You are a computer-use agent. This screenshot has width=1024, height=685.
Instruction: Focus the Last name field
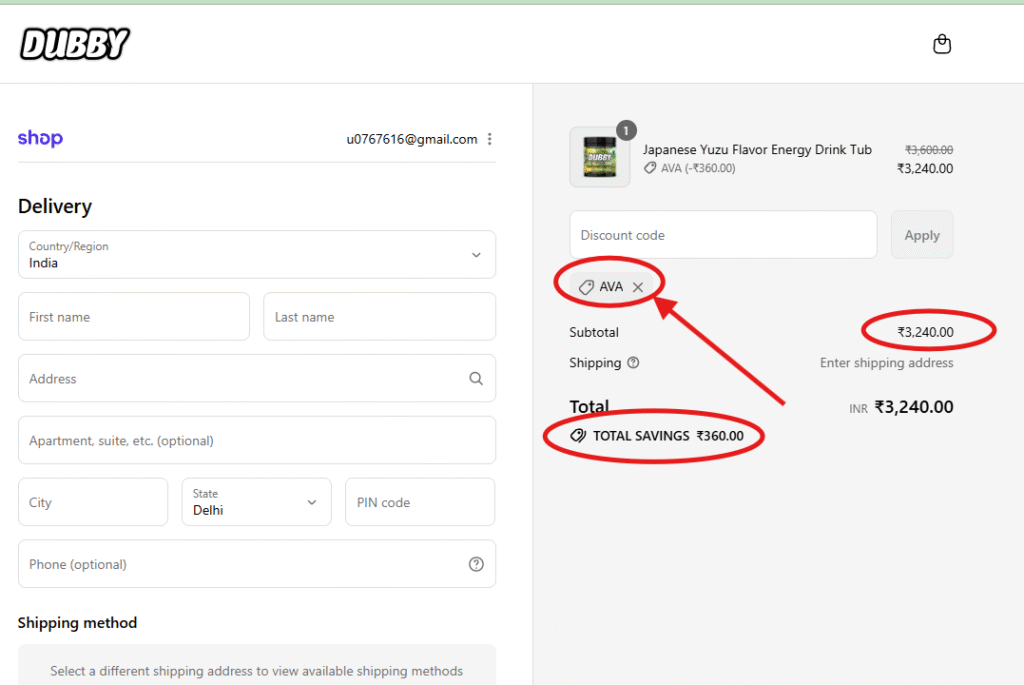379,317
